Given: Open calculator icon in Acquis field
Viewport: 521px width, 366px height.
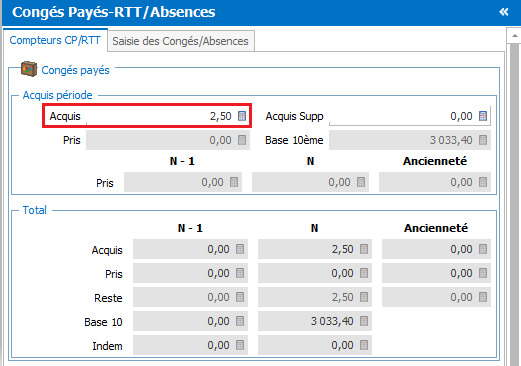Looking at the screenshot, I should point(242,116).
